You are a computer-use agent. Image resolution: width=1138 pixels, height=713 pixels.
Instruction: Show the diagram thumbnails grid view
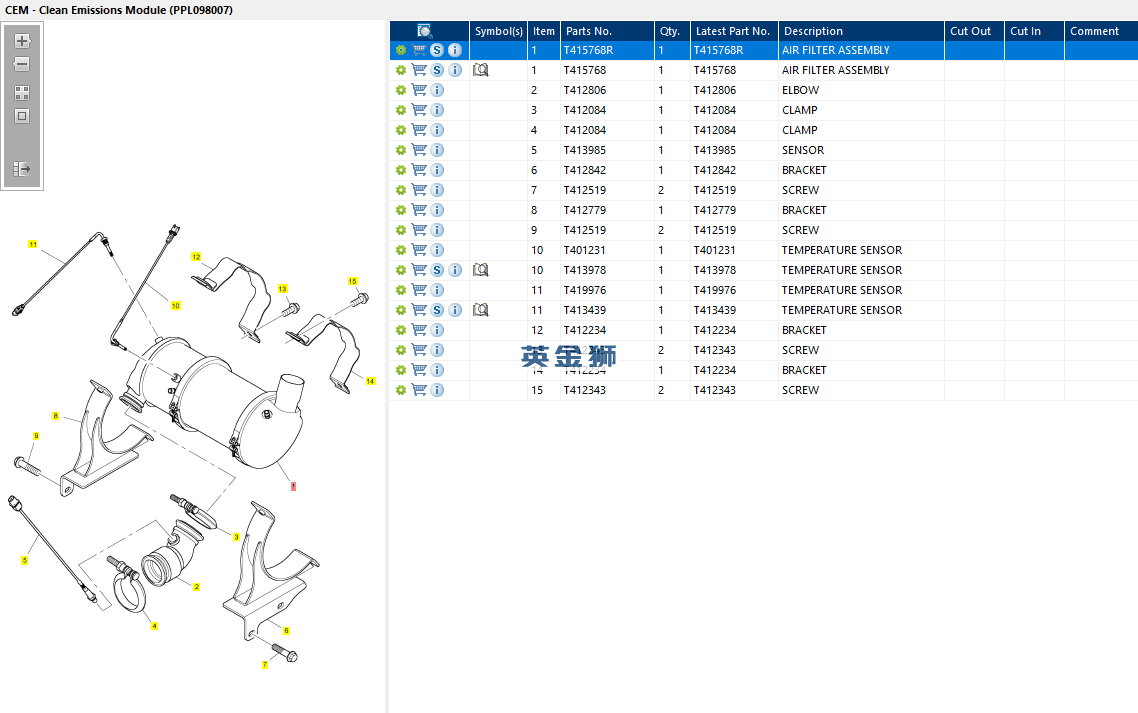(x=22, y=93)
